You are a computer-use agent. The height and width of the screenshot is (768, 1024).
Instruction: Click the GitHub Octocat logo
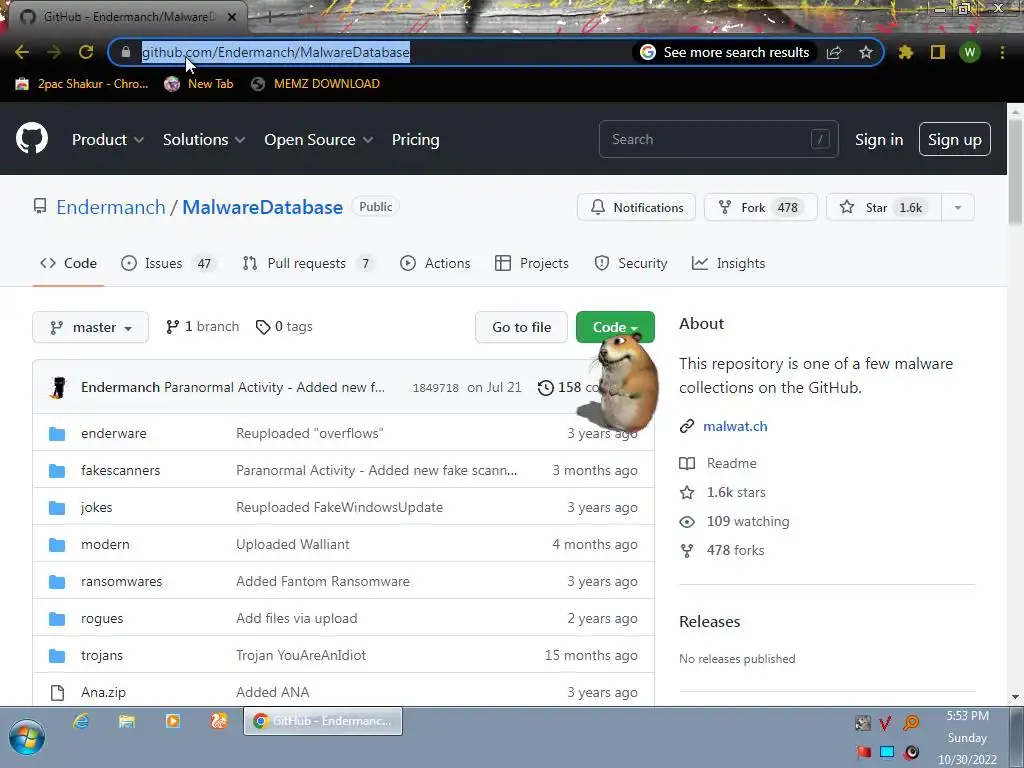pos(31,138)
